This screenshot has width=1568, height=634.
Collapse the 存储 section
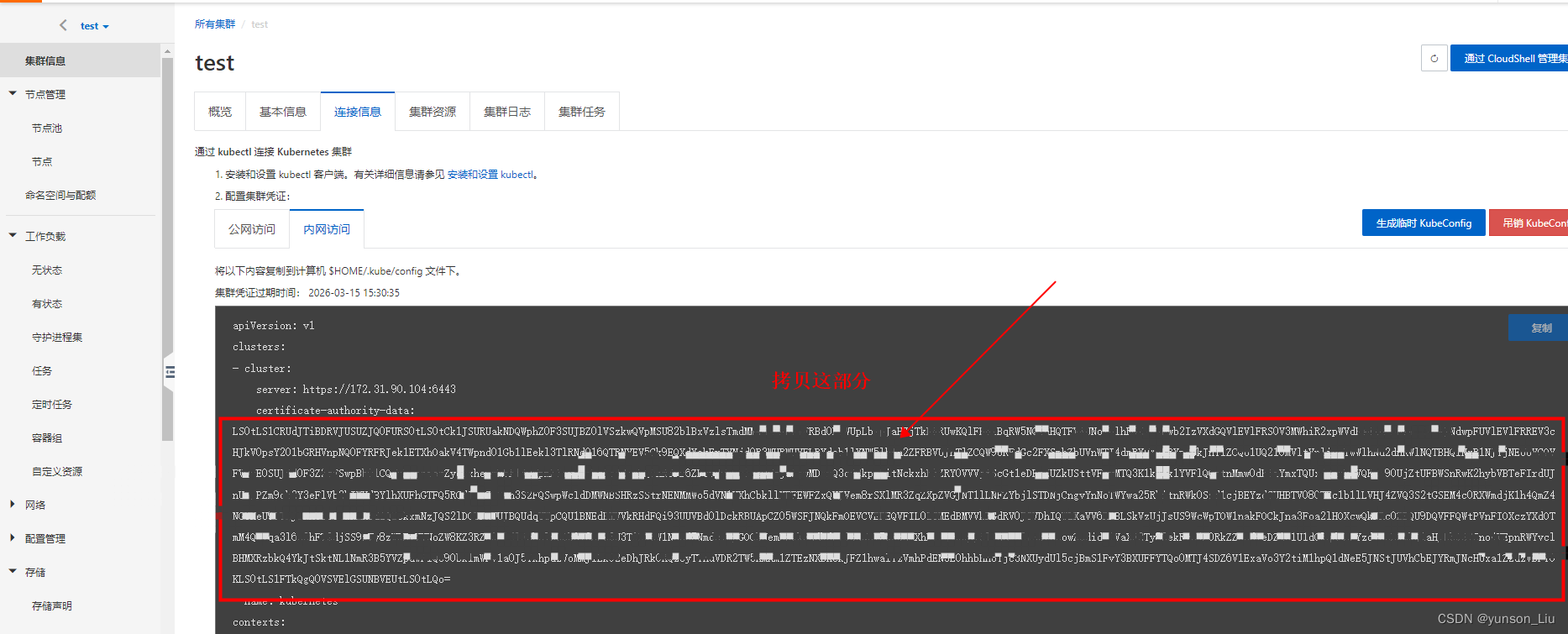point(13,572)
